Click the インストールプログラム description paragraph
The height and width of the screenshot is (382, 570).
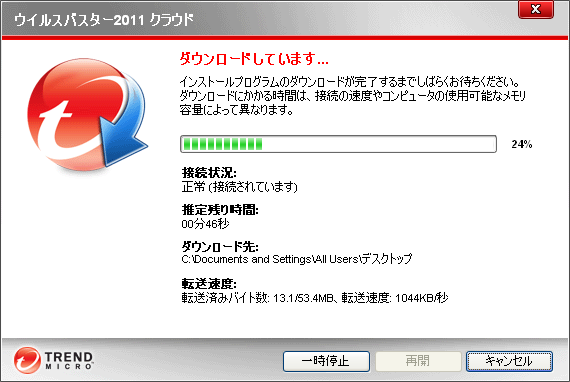click(x=353, y=96)
